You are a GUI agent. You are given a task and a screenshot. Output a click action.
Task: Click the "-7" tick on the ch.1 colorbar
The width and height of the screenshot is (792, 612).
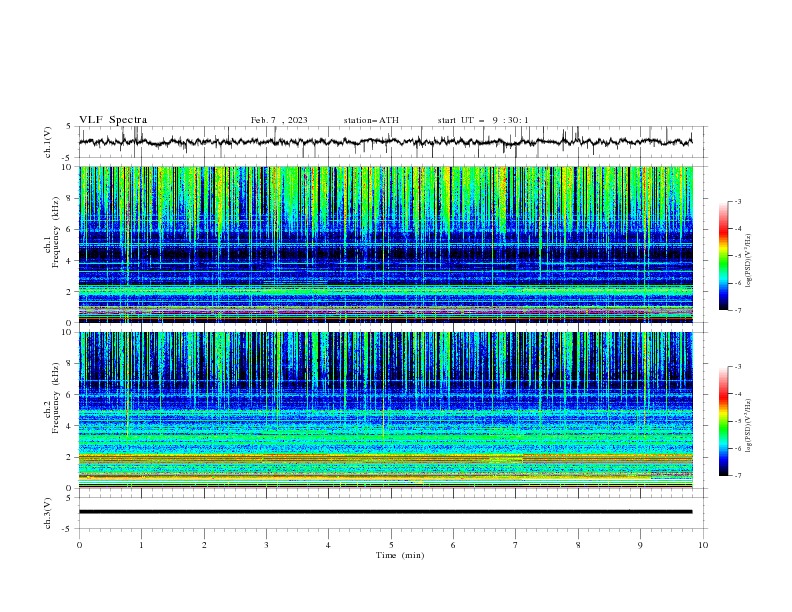[x=737, y=310]
